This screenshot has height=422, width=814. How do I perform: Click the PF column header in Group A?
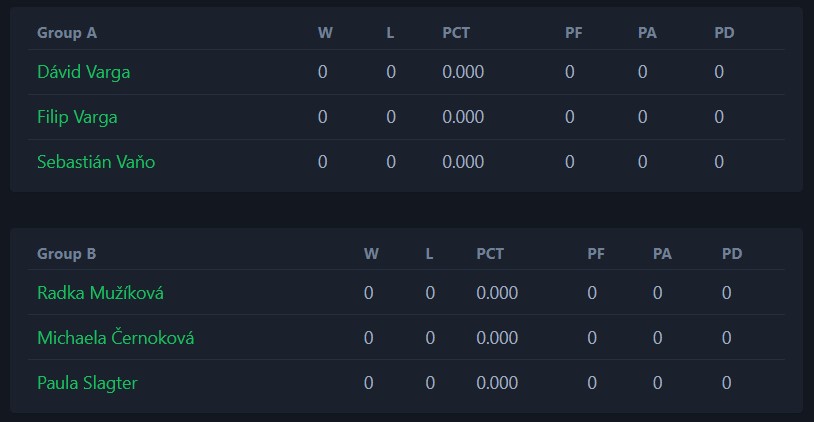(x=574, y=33)
